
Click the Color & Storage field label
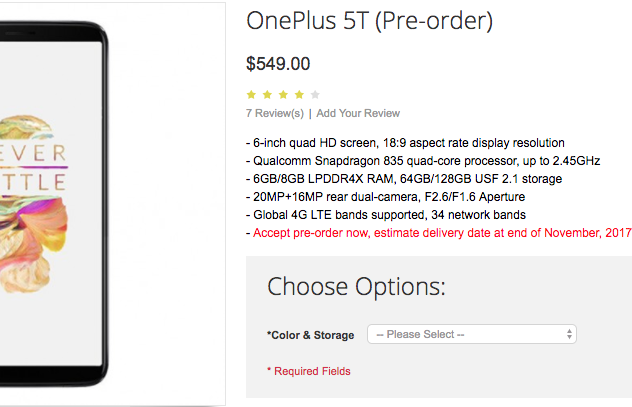[x=312, y=334]
